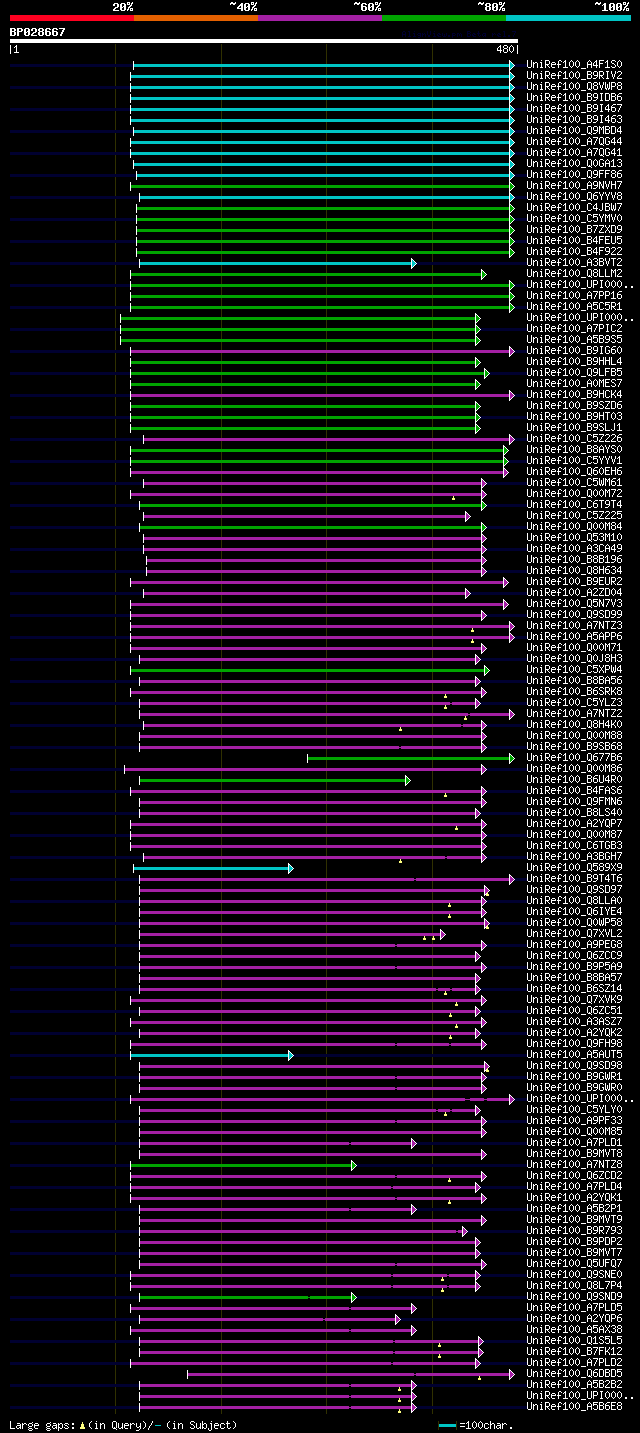Click the short cyan bar for UniRef100_Q589X9
Screen dimensions: 640x1433
point(213,868)
